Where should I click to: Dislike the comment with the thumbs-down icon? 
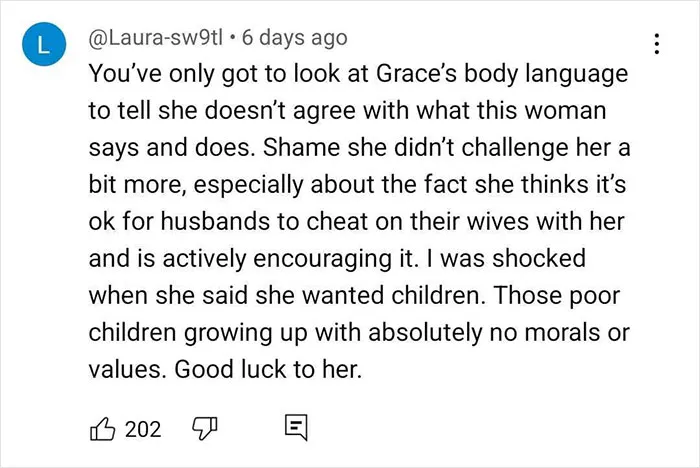pos(205,429)
